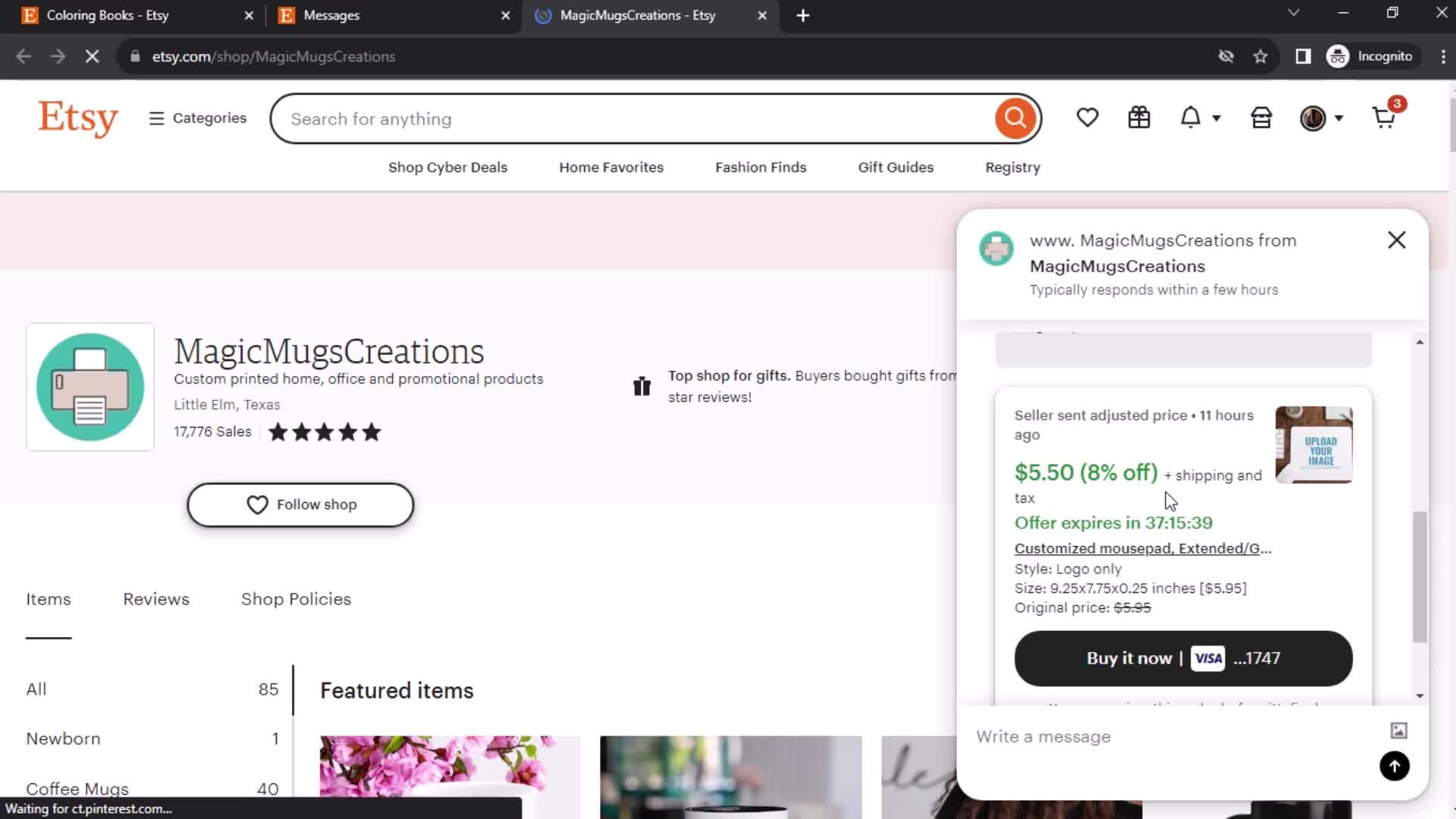Expand the account profile dropdown
Image resolution: width=1456 pixels, height=819 pixels.
tap(1321, 118)
